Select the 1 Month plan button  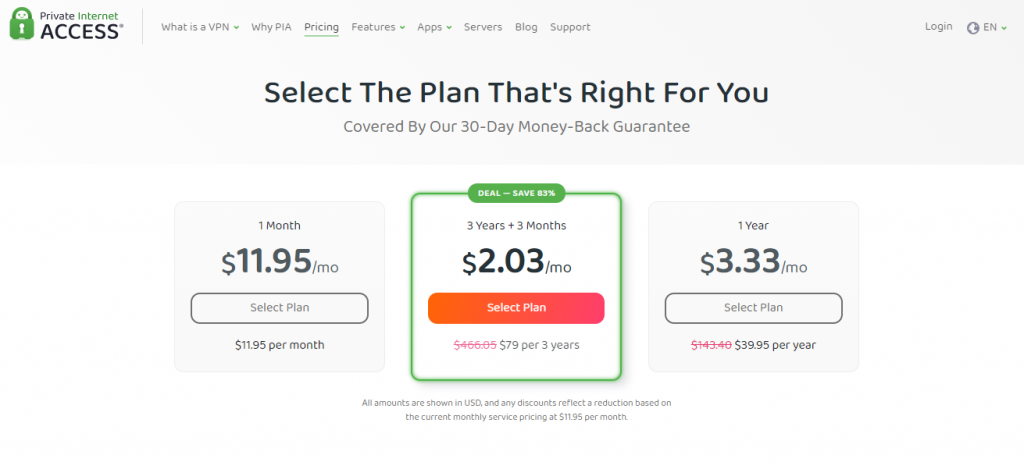click(x=280, y=308)
